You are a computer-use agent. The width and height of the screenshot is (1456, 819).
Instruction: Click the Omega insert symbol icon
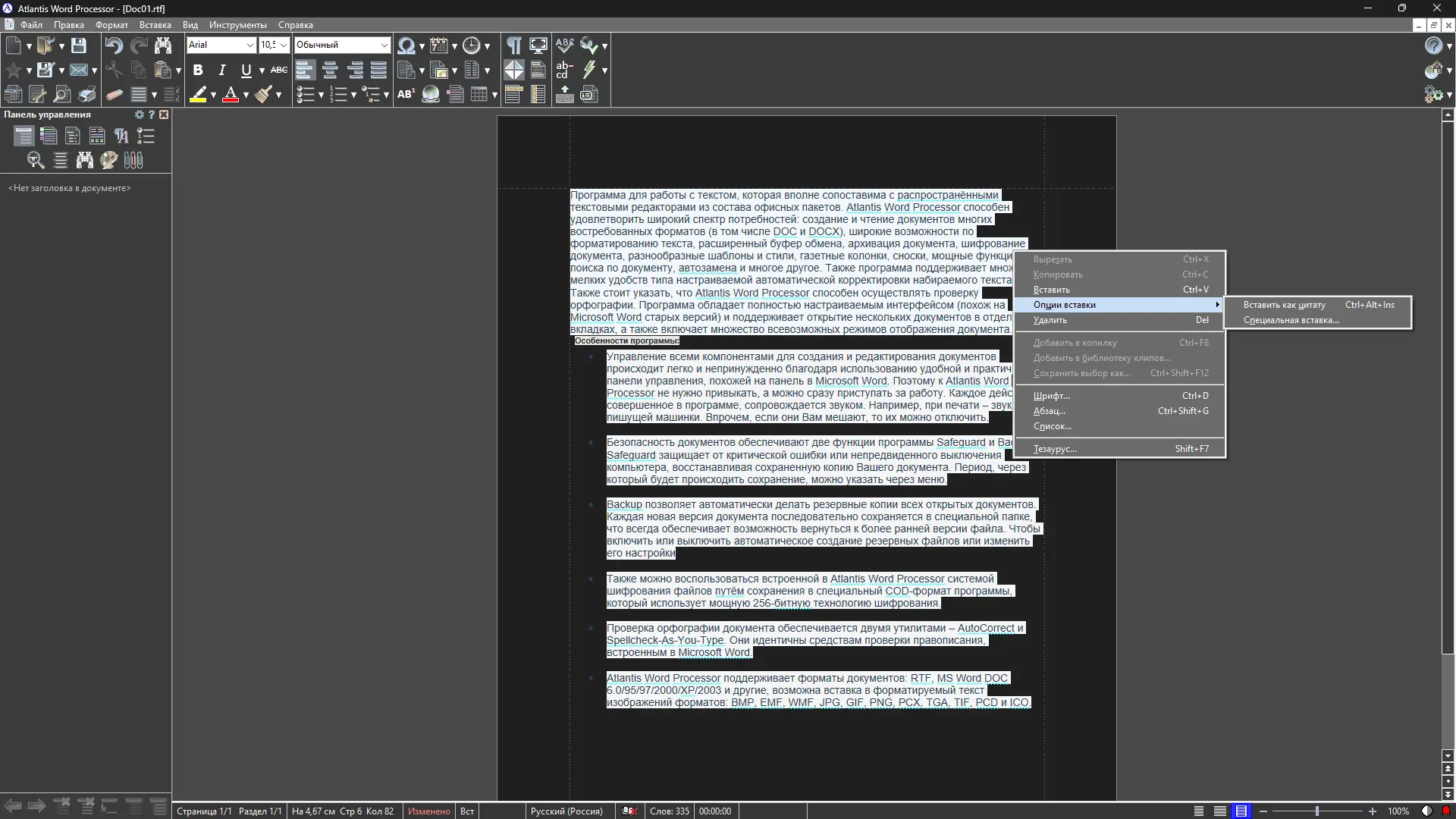(x=406, y=45)
